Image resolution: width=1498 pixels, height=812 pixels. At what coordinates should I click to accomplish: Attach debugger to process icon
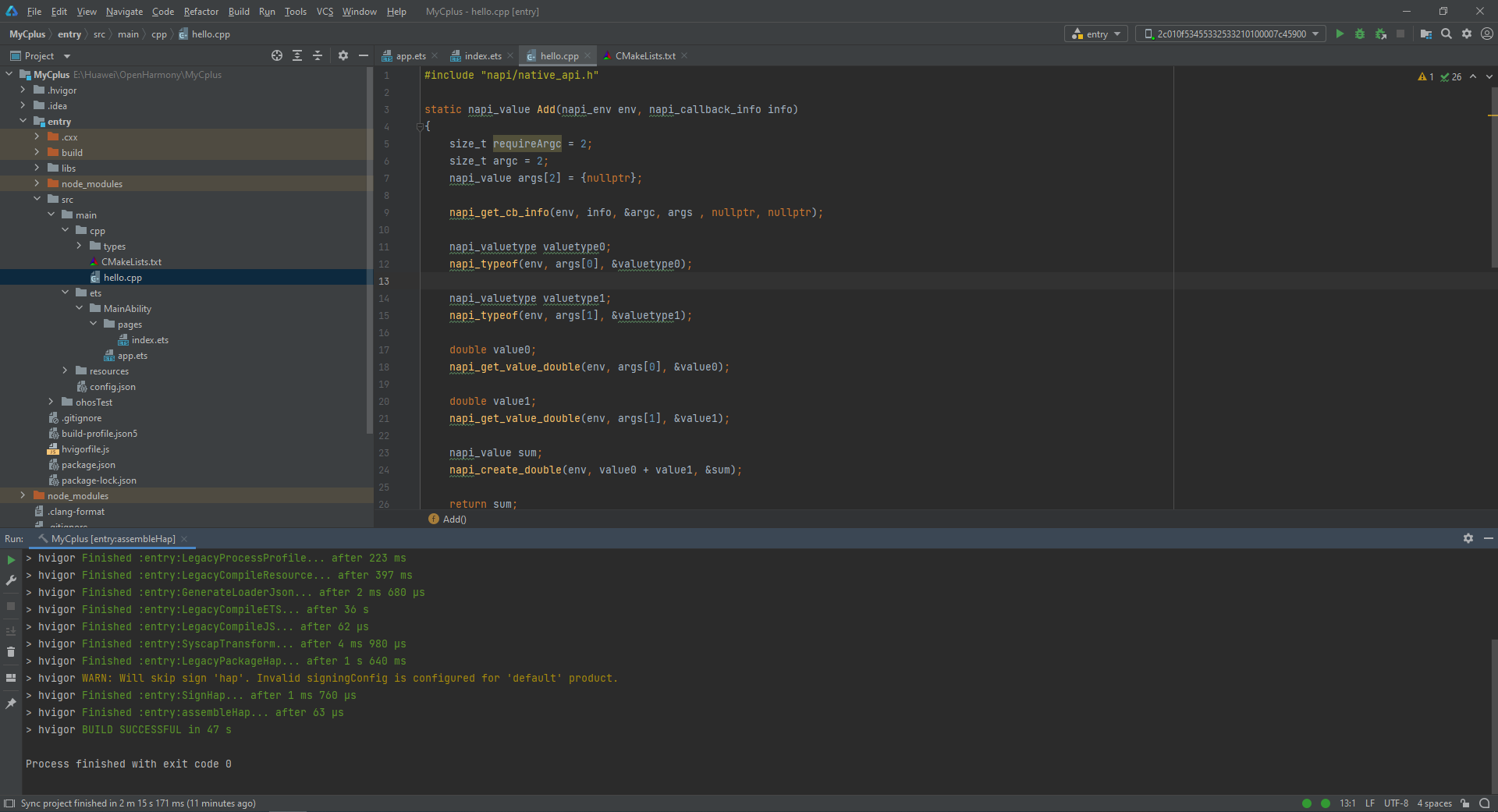coord(1380,34)
